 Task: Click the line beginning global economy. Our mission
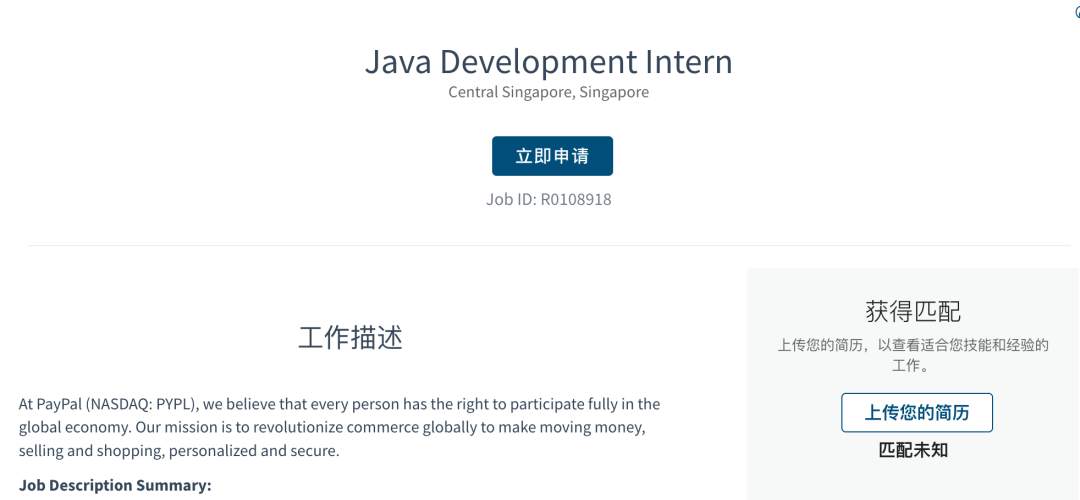332,427
